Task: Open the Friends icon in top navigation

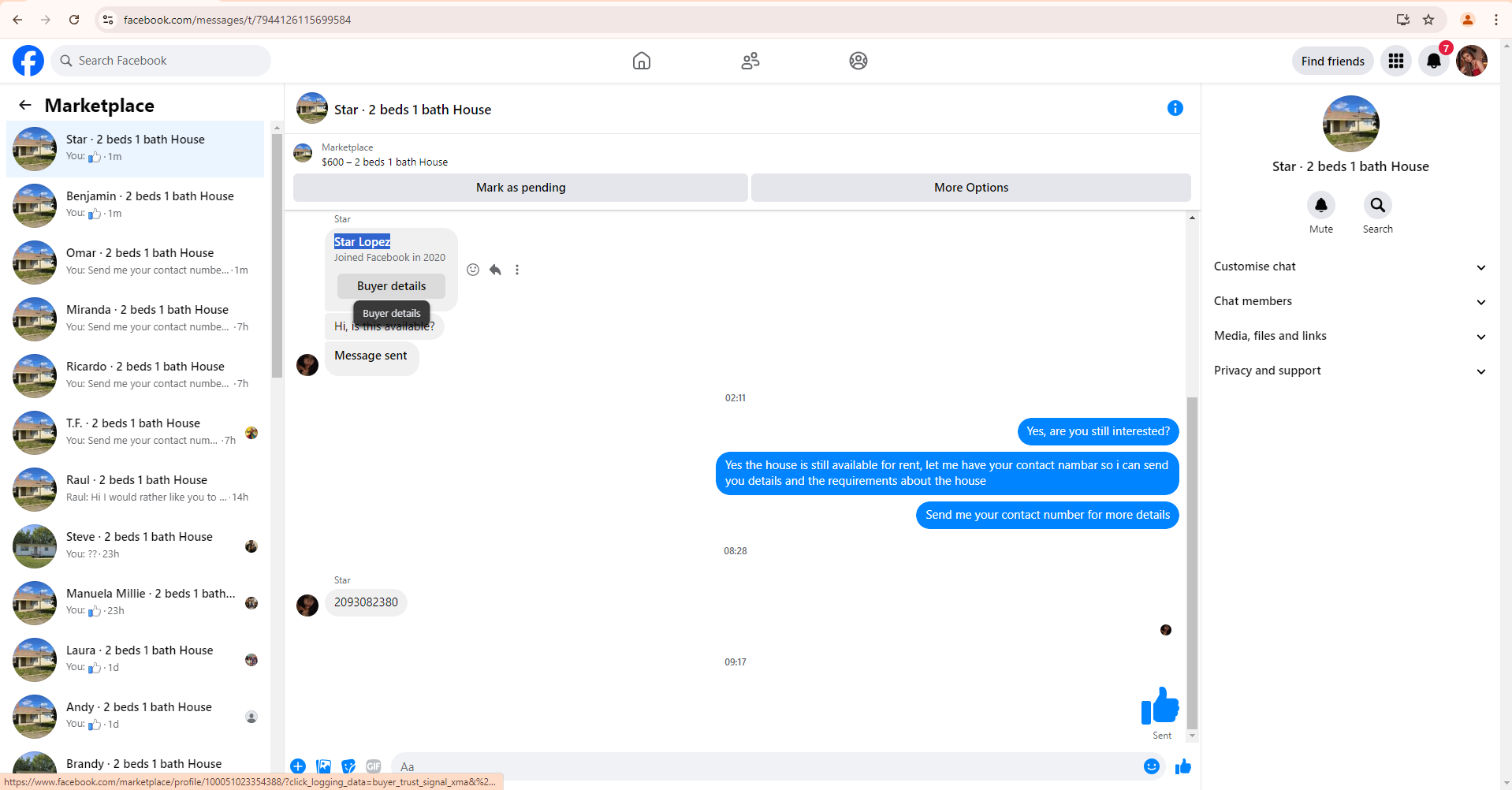Action: pos(750,61)
